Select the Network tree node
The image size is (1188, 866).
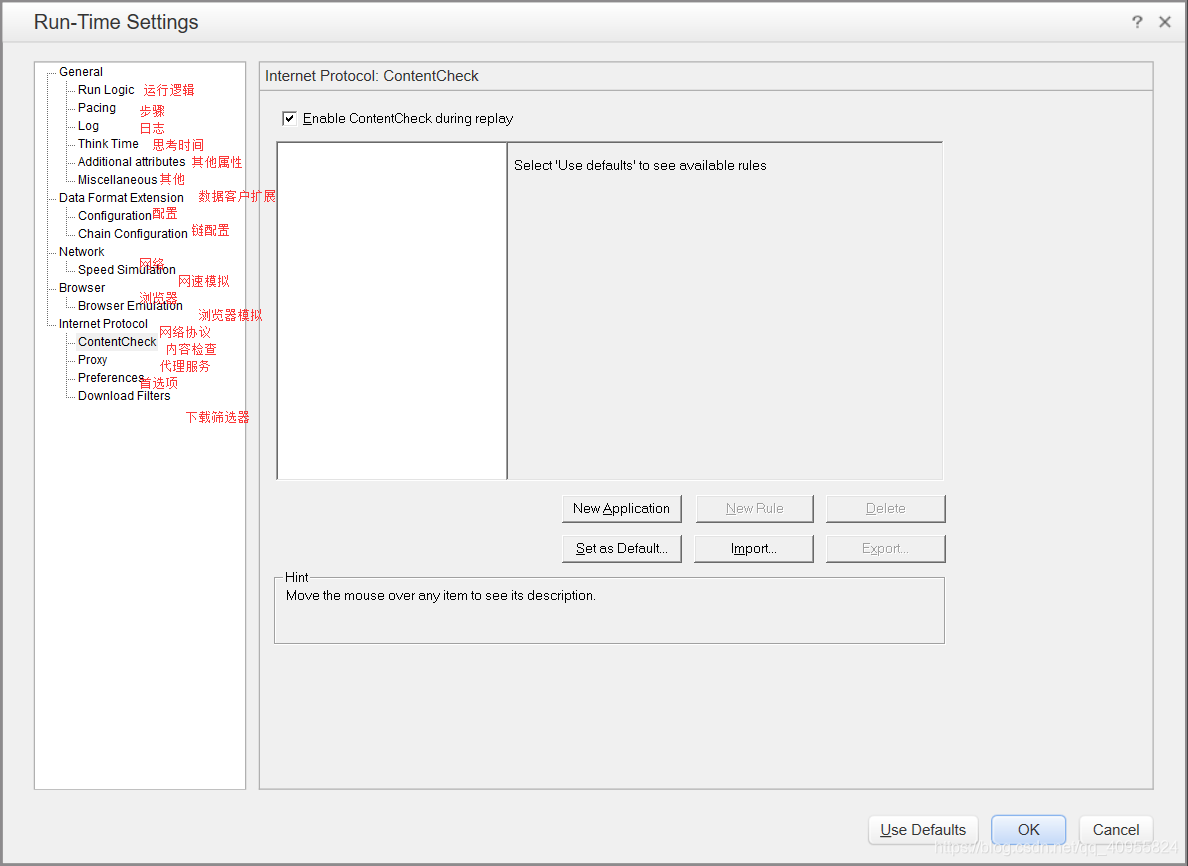point(82,252)
